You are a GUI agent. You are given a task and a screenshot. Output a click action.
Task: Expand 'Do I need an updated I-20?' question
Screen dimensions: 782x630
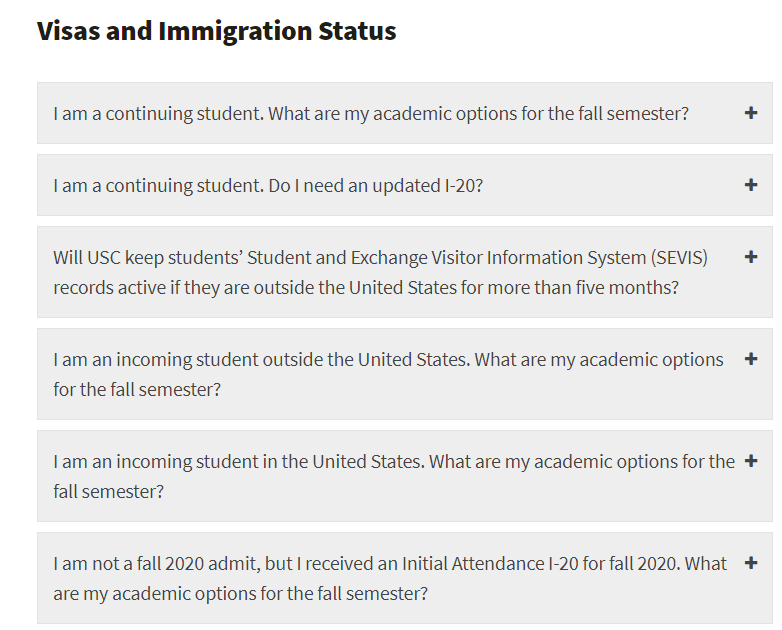tap(268, 185)
